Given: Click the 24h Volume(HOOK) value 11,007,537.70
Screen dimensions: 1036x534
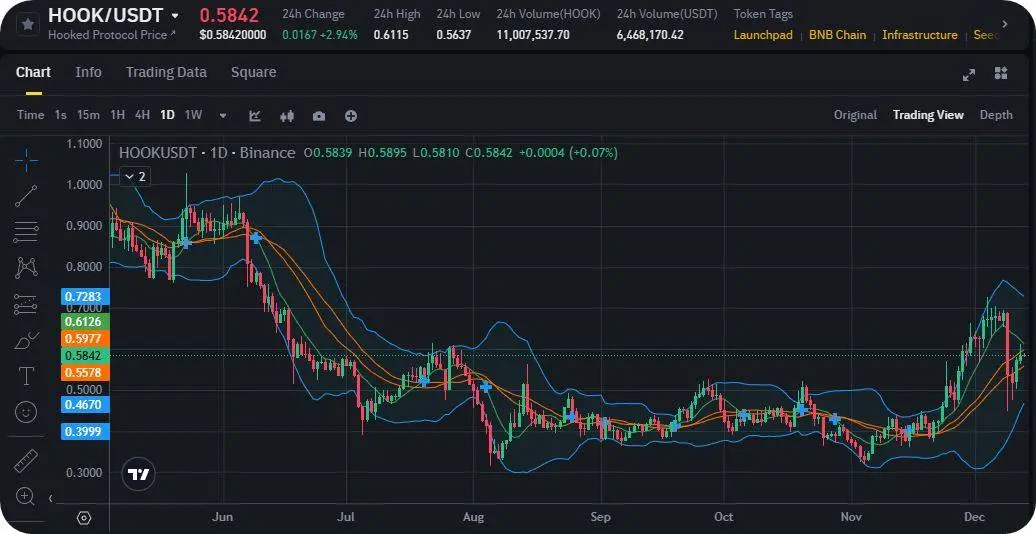Looking at the screenshot, I should pos(533,35).
